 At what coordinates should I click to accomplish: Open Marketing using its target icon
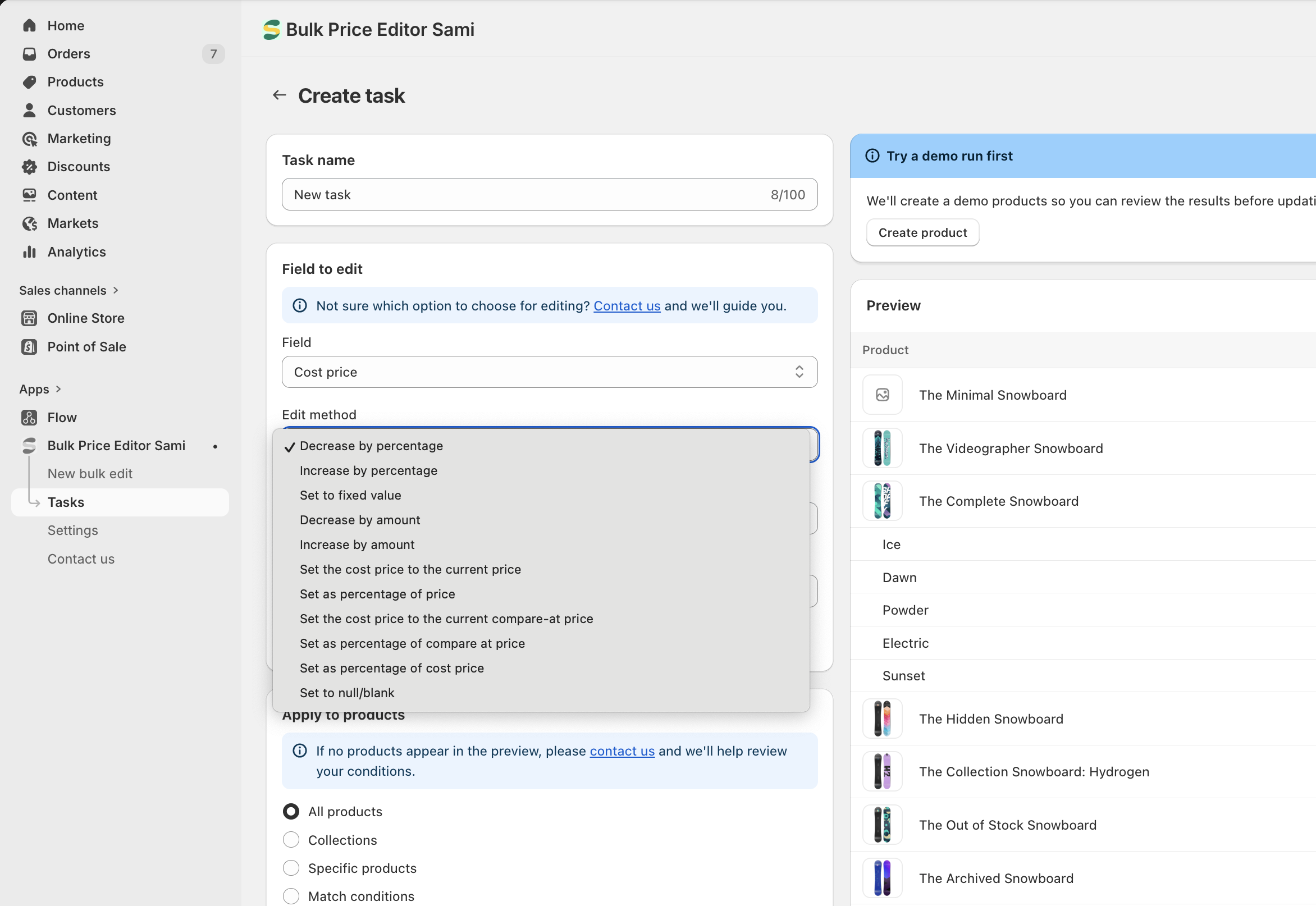click(30, 139)
